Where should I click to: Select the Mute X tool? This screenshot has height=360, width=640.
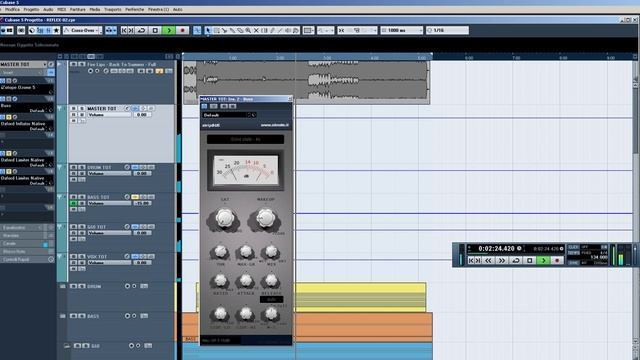coord(256,30)
